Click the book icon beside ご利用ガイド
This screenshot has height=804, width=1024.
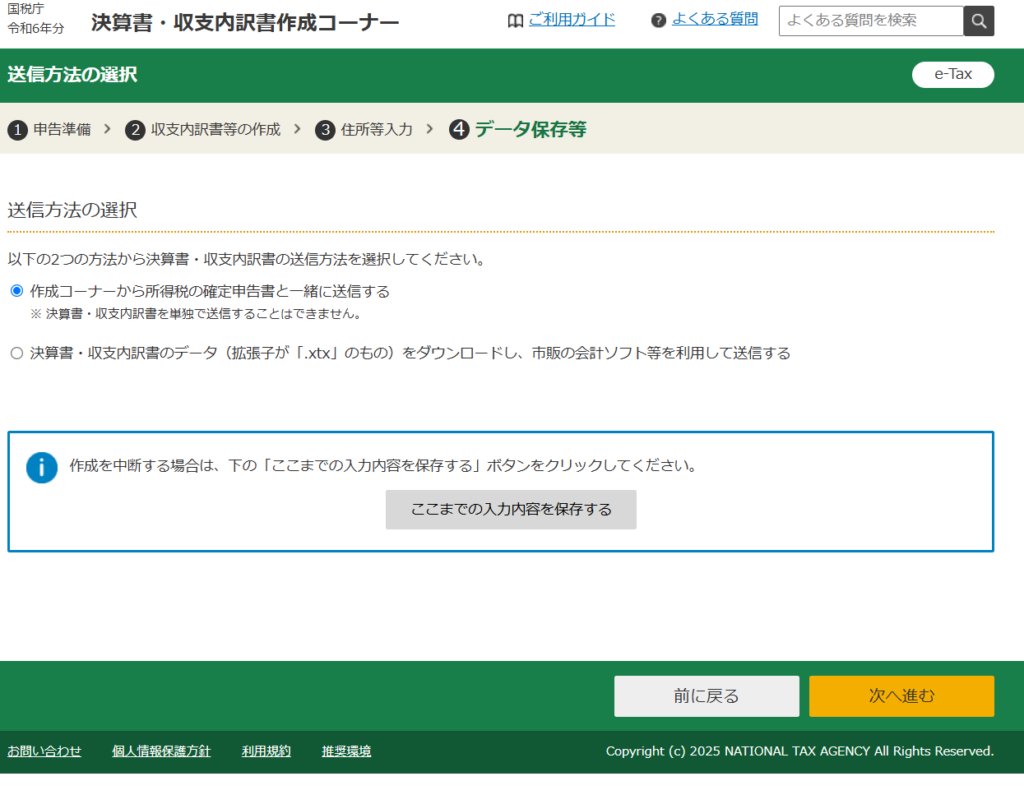[515, 21]
